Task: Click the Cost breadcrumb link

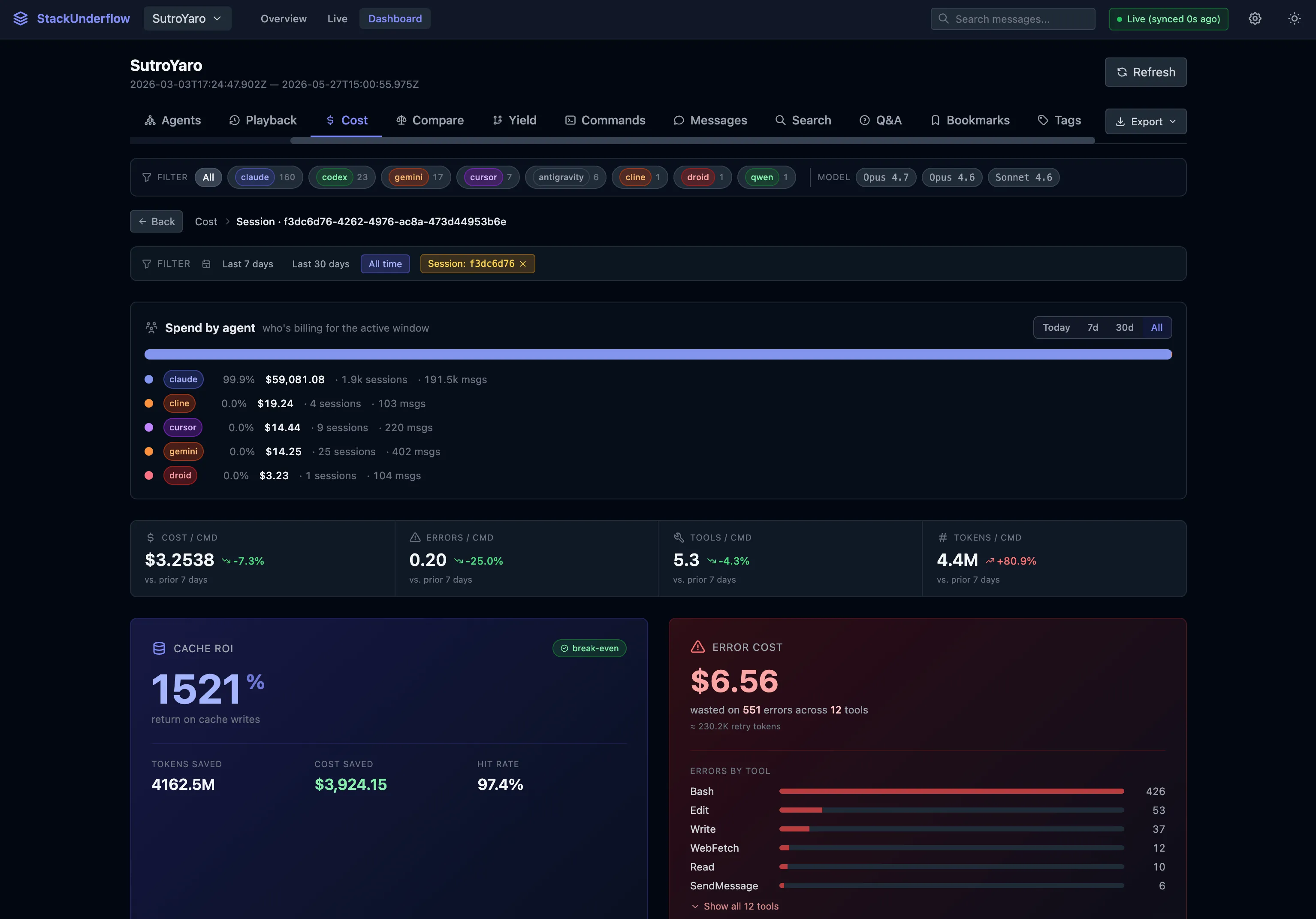Action: point(206,222)
